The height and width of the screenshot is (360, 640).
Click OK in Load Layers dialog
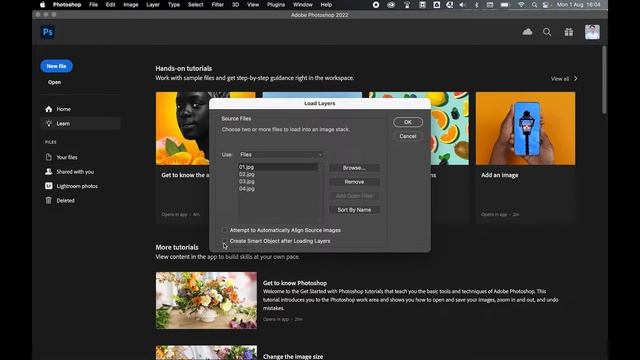click(x=408, y=122)
